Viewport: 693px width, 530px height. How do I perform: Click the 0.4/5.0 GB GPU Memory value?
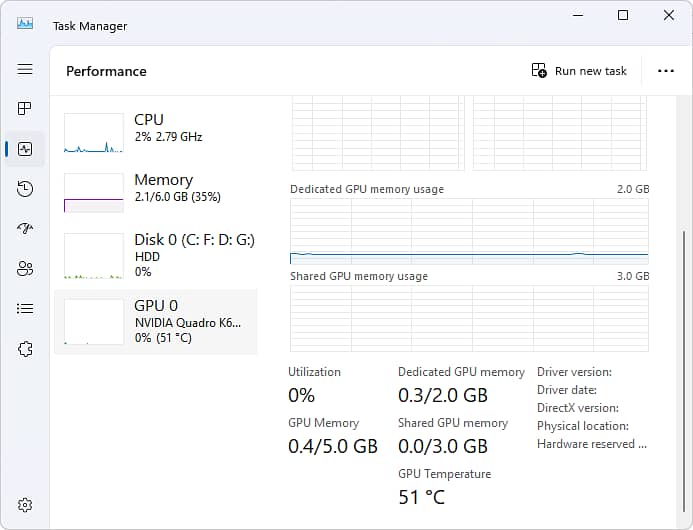pos(333,446)
